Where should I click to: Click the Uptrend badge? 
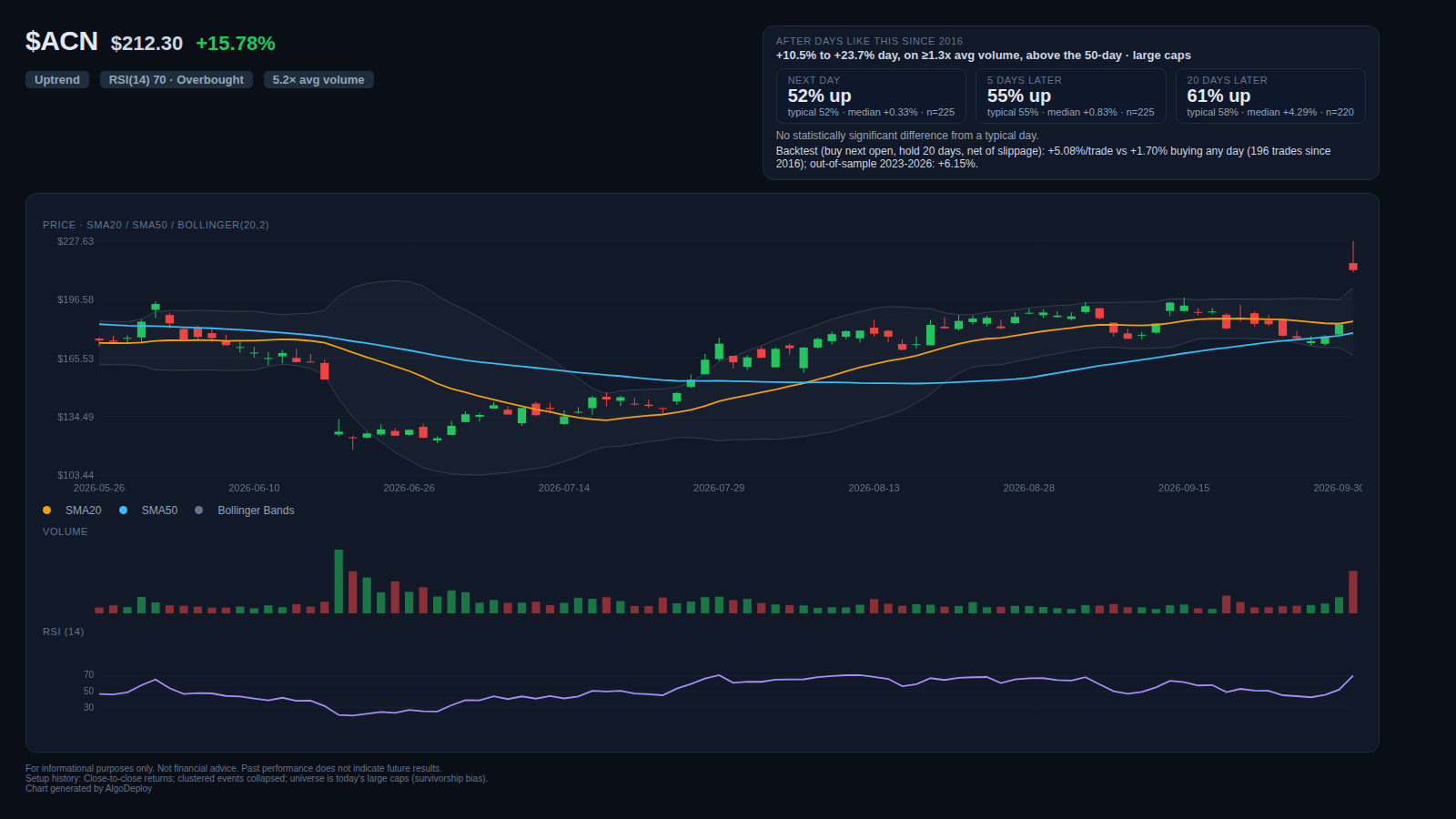57,80
